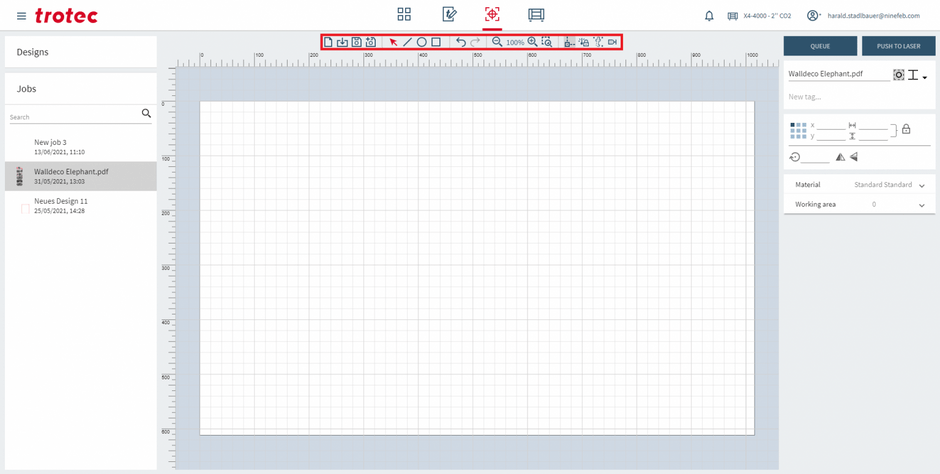Viewport: 940px width, 474px height.
Task: Set top-left anchor point in grid
Action: pos(792,126)
